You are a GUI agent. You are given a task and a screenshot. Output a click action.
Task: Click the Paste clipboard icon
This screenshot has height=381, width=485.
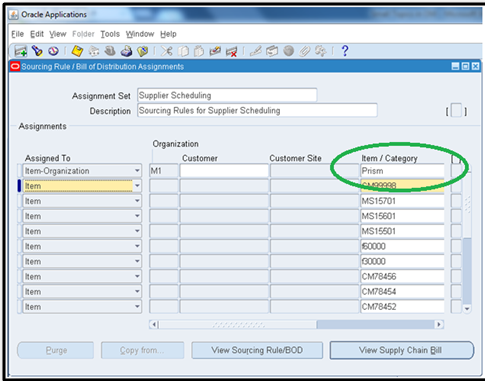[x=199, y=51]
